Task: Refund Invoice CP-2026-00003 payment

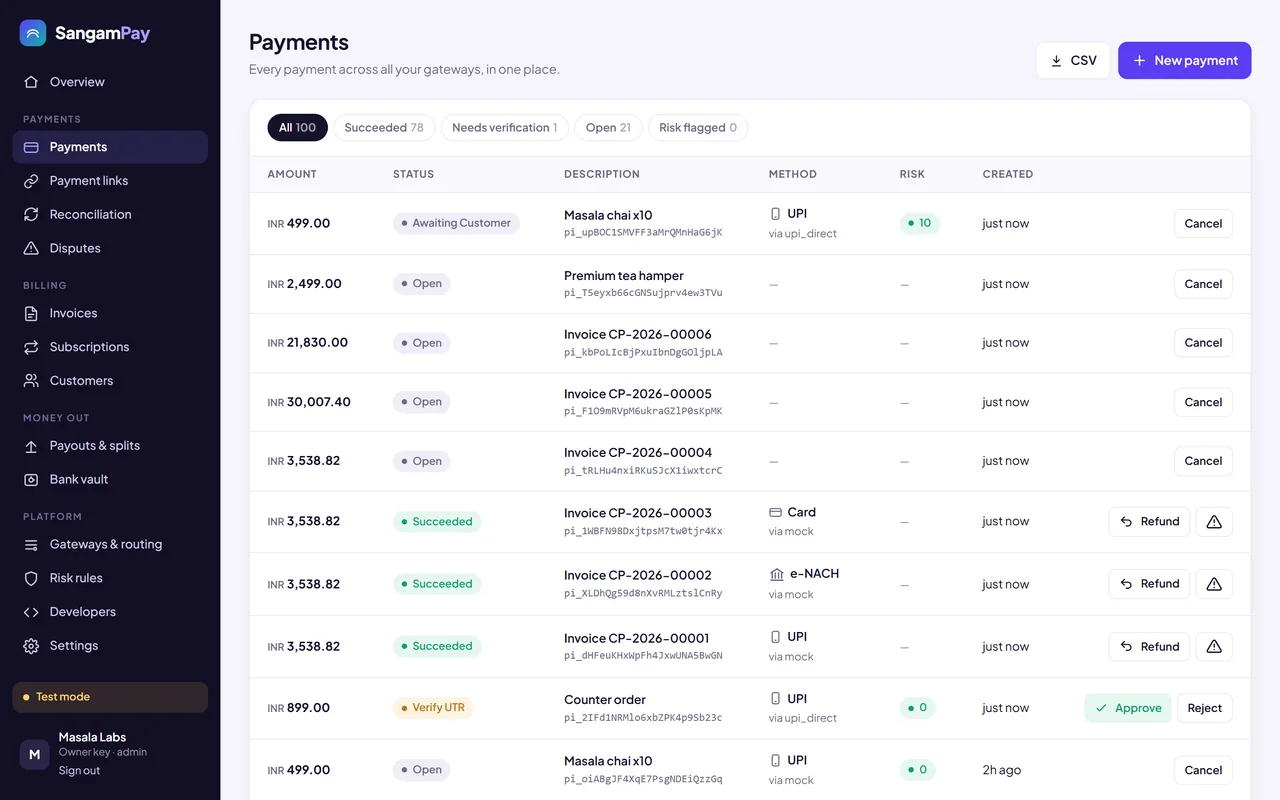Action: click(1149, 522)
